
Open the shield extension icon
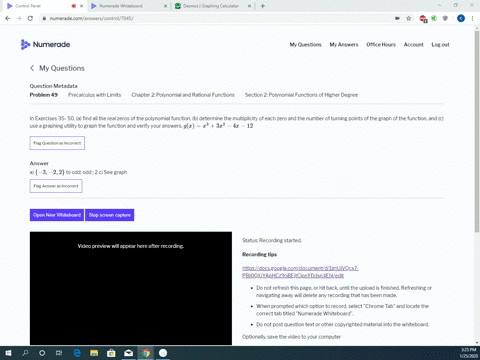445,18
